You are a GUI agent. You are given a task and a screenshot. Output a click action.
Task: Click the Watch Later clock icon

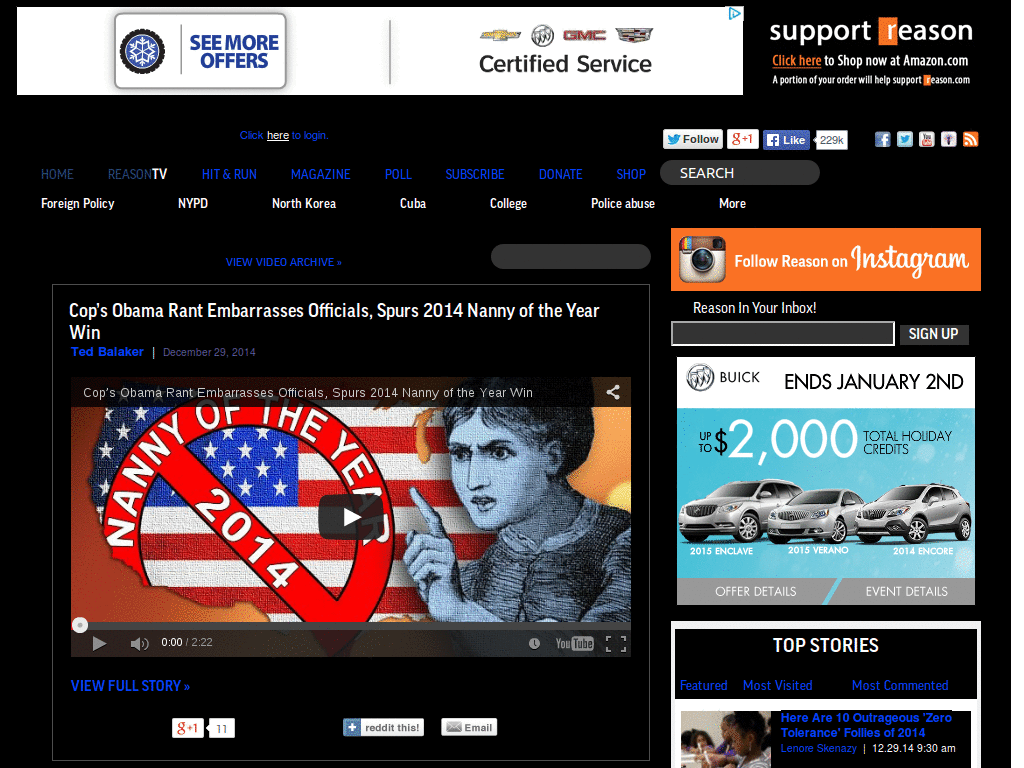click(x=534, y=643)
